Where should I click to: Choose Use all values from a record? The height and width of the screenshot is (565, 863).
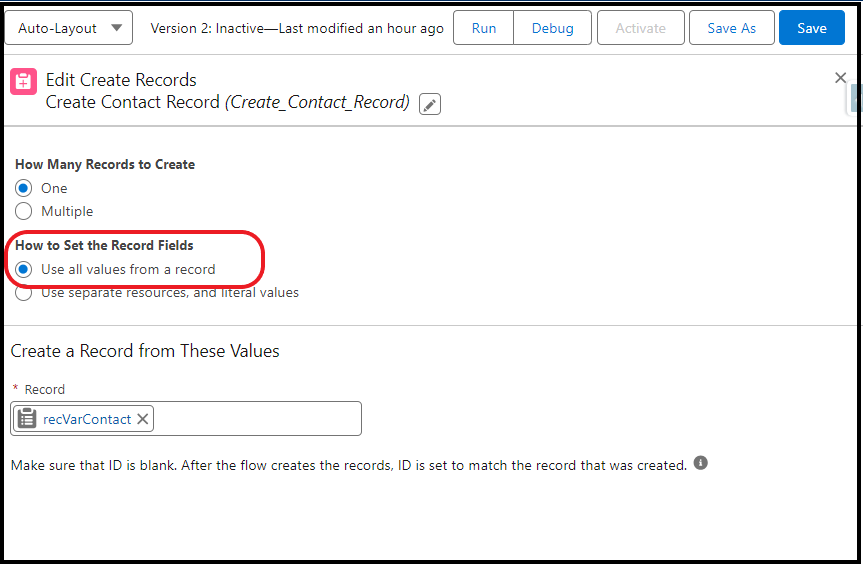[23, 270]
